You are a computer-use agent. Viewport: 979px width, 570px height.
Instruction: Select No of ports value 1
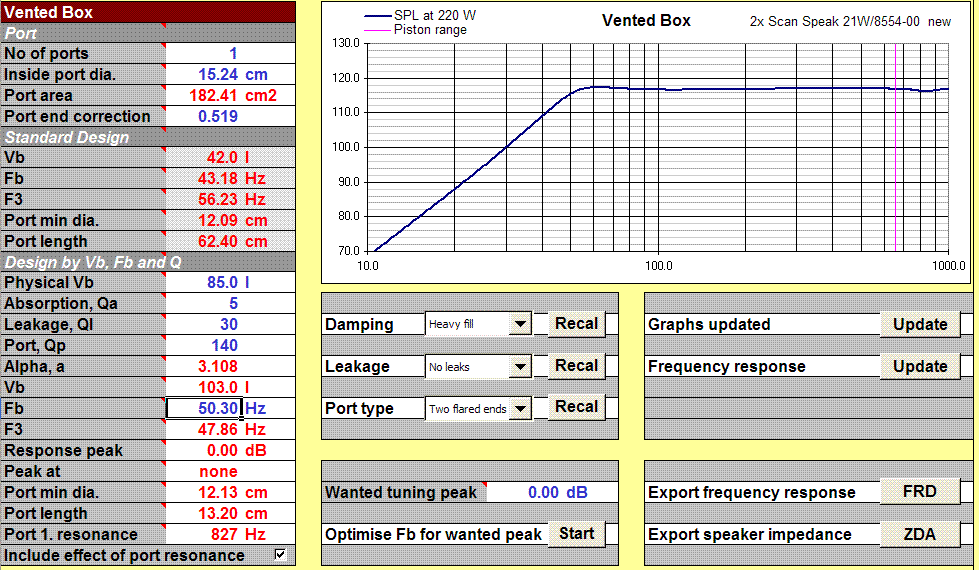point(230,54)
